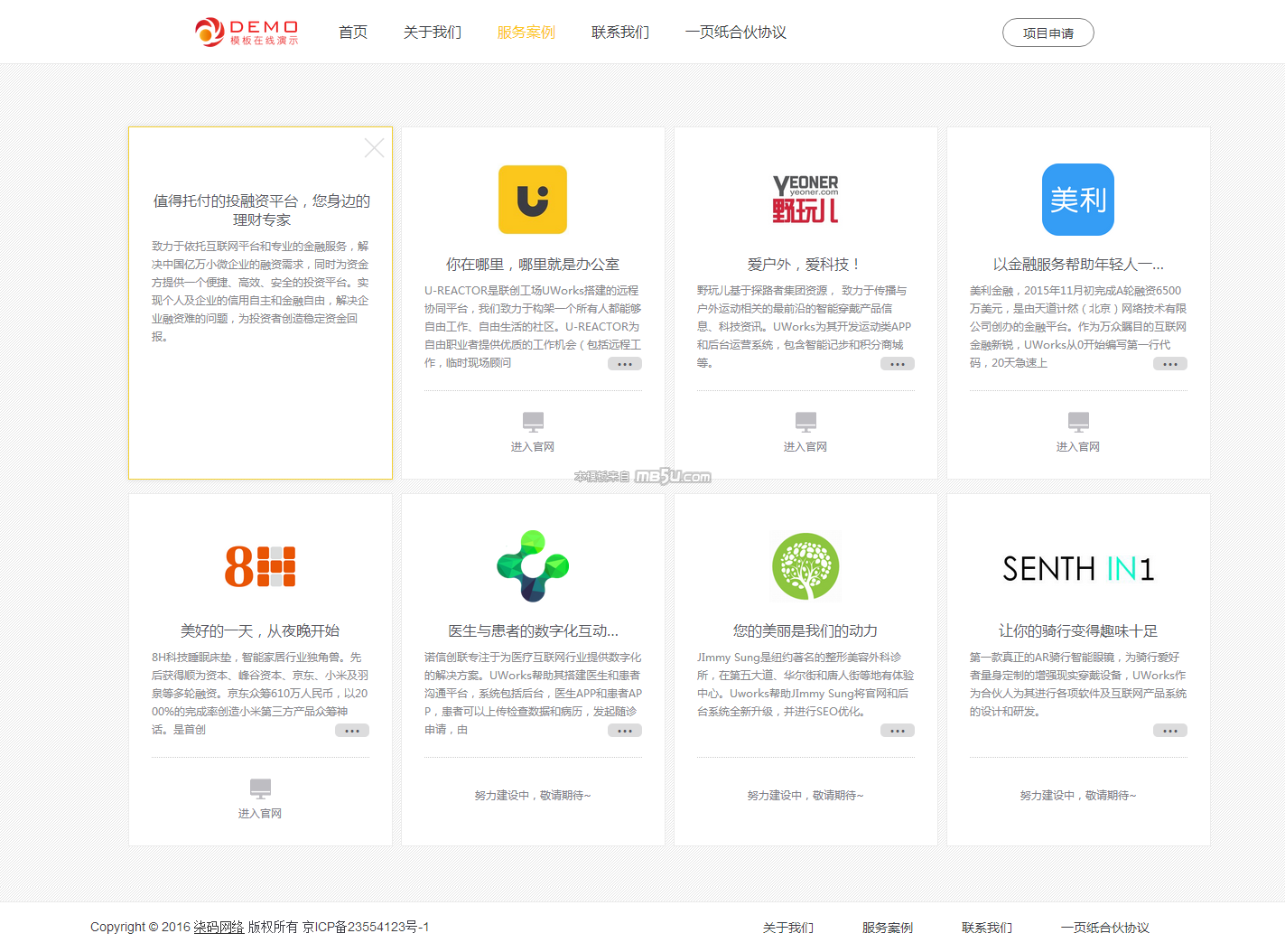This screenshot has height=952, width=1285.
Task: Click the green tree circle logo
Action: 805,566
